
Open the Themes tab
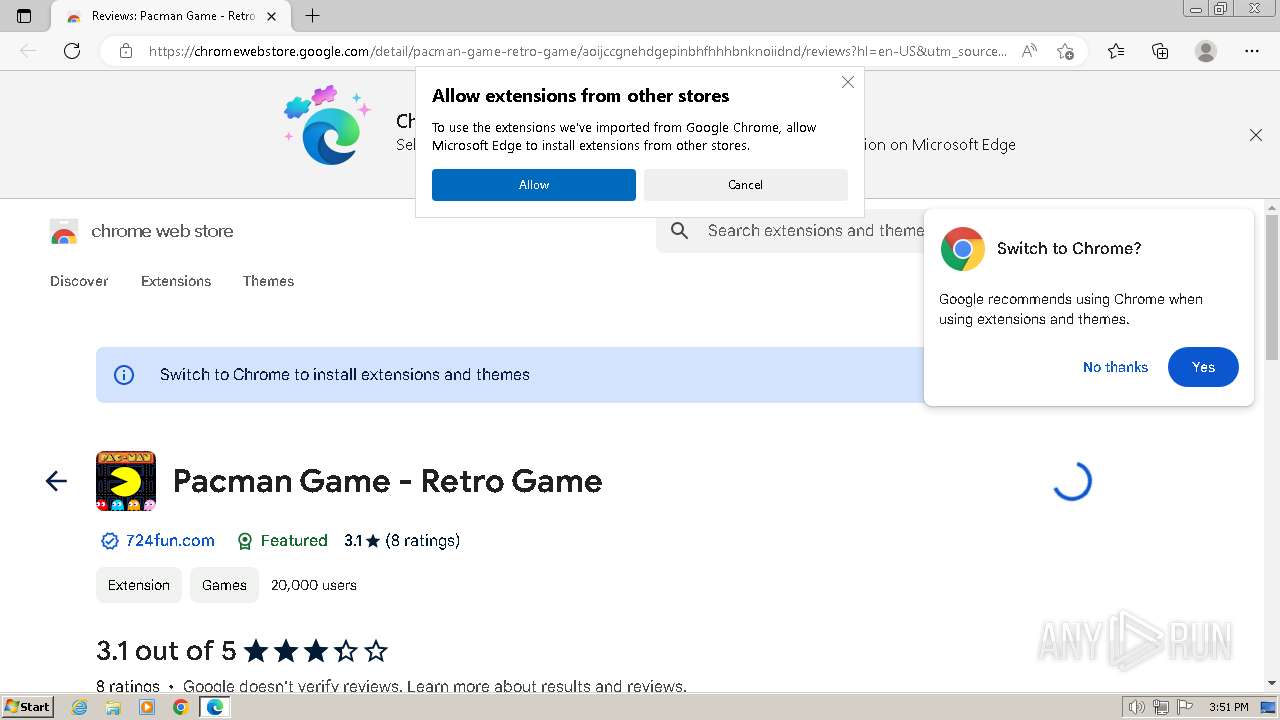click(x=268, y=281)
